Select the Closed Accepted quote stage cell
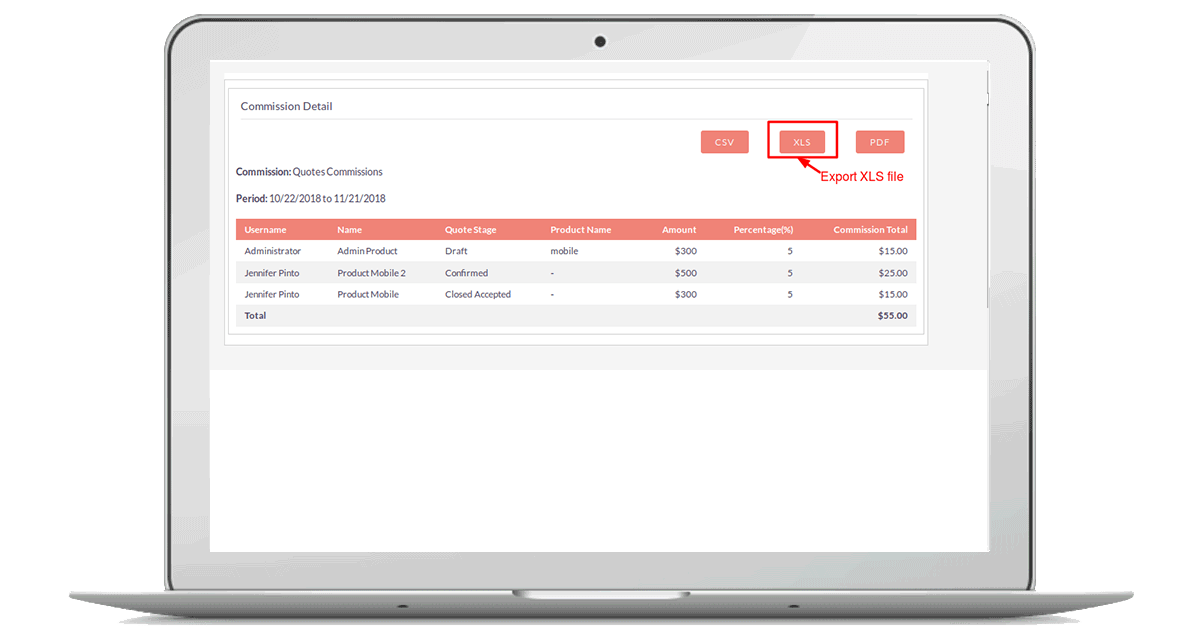 tap(477, 295)
